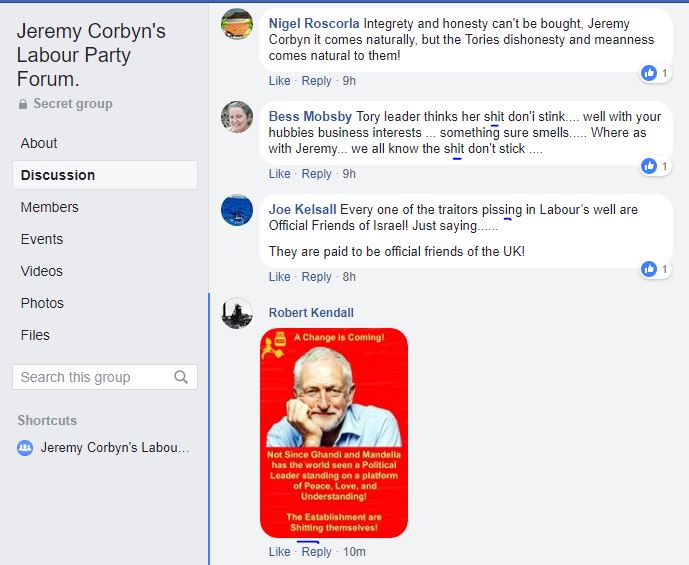
Task: Click the search magnifier icon
Action: pyautogui.click(x=181, y=377)
